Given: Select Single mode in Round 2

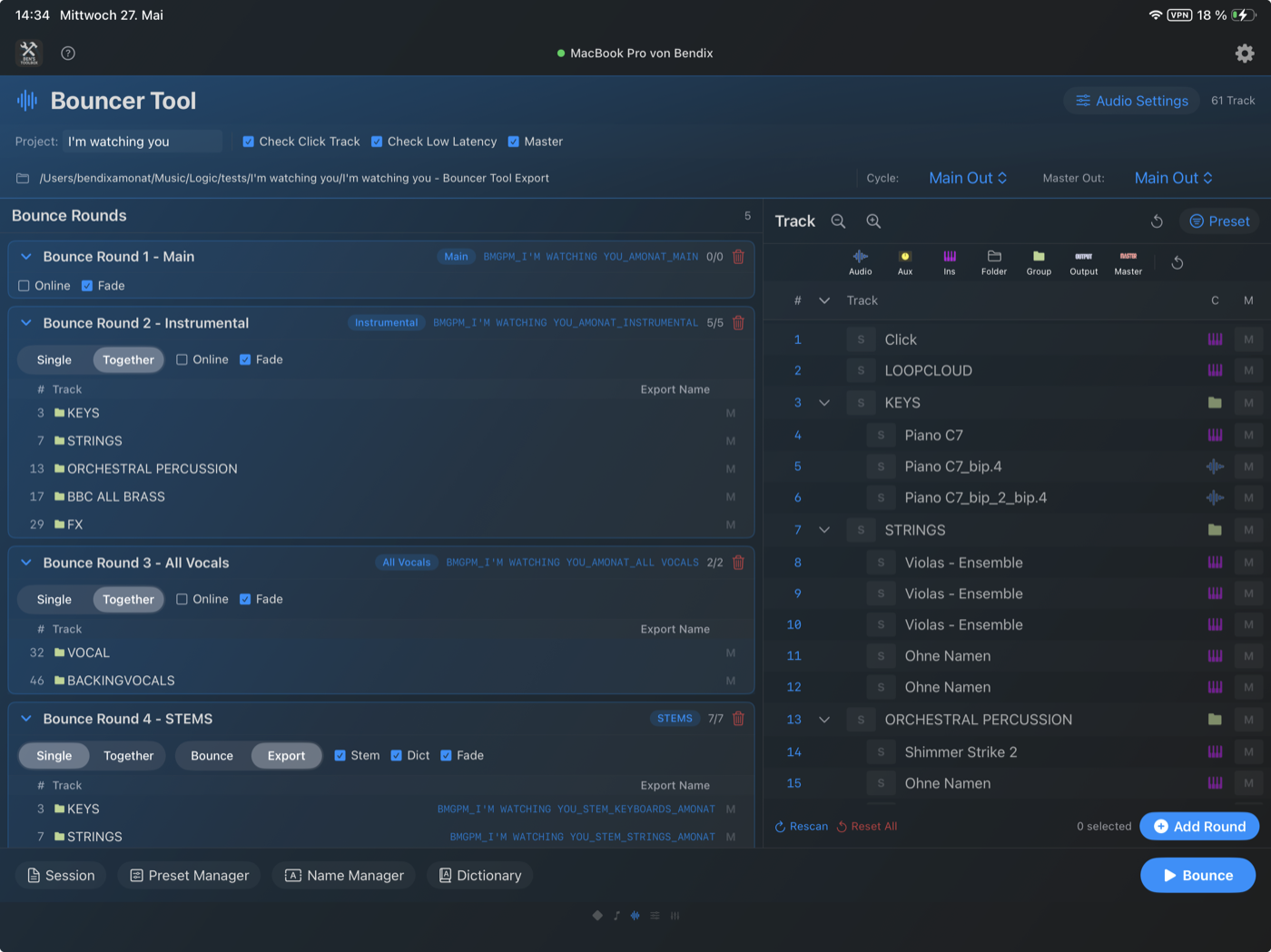Looking at the screenshot, I should click(x=54, y=360).
